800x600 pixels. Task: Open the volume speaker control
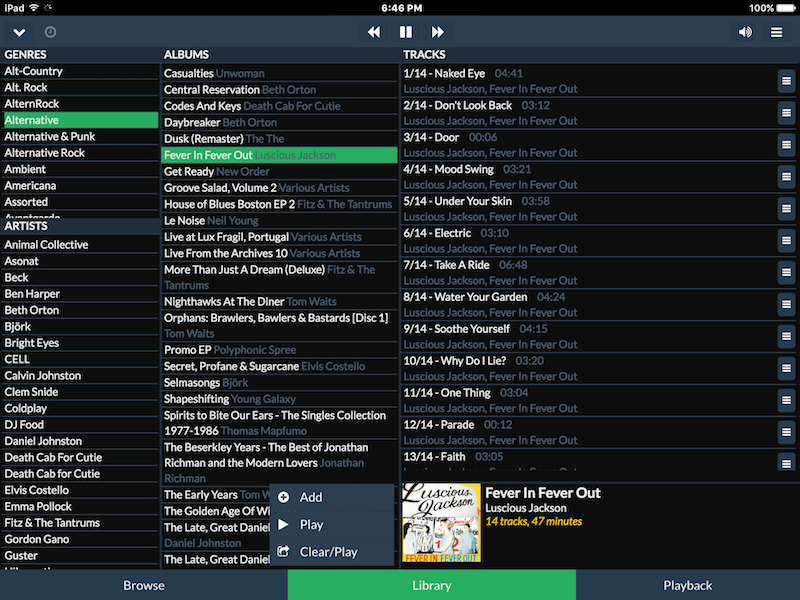pos(745,32)
